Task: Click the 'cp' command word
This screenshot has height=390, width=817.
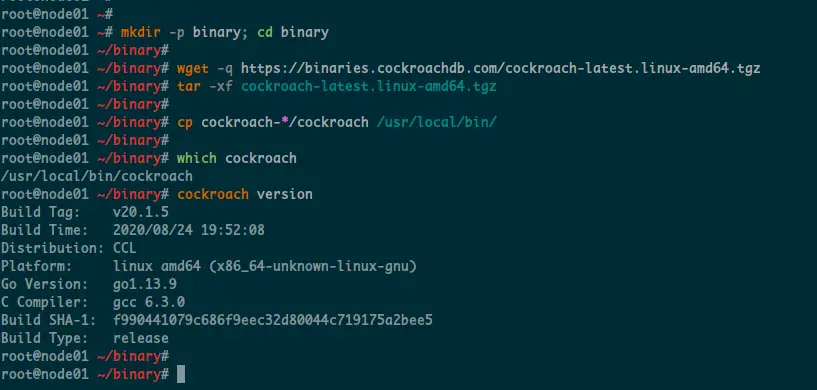Action: click(x=185, y=123)
